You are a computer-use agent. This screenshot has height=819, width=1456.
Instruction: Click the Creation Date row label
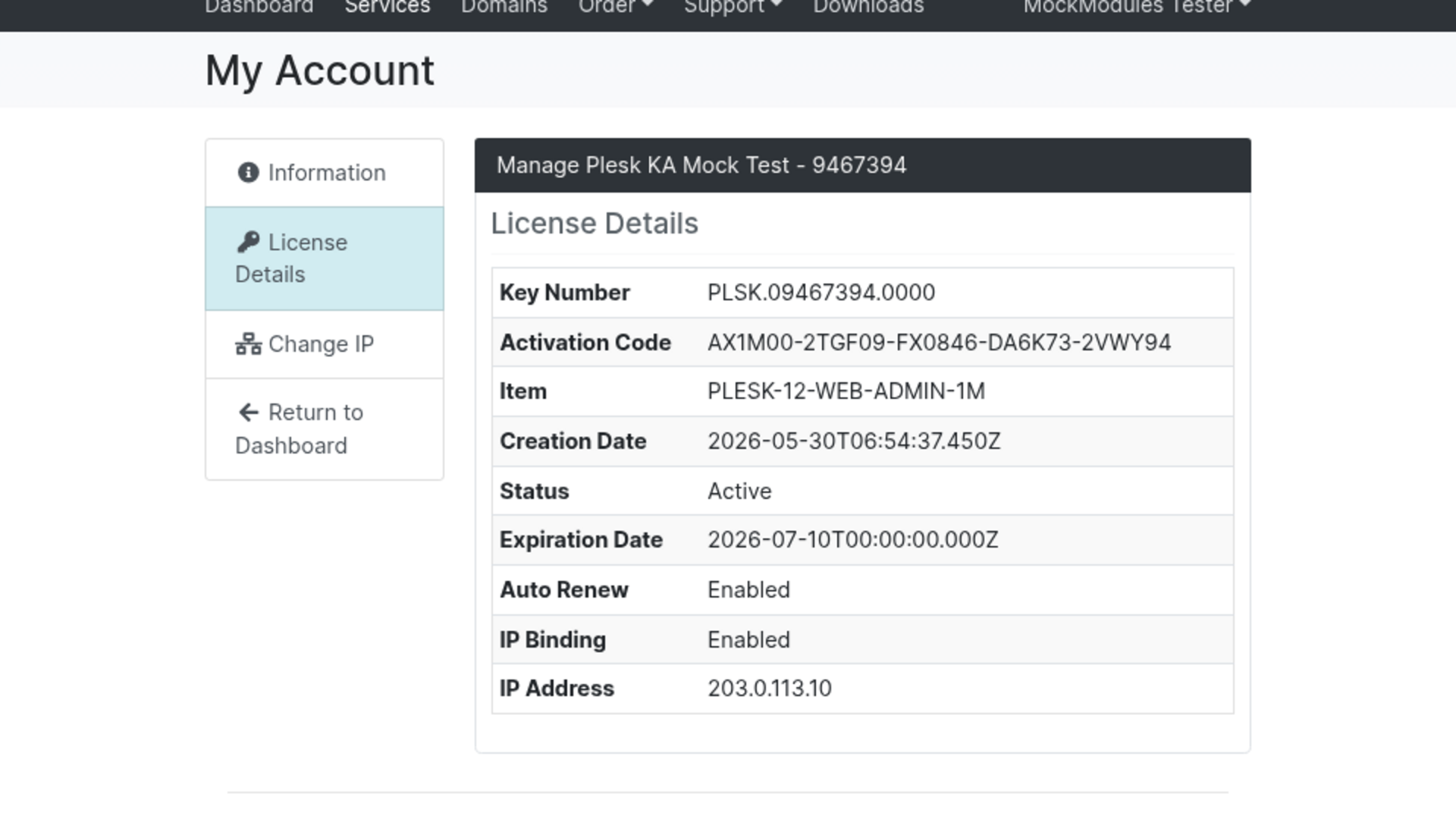573,441
